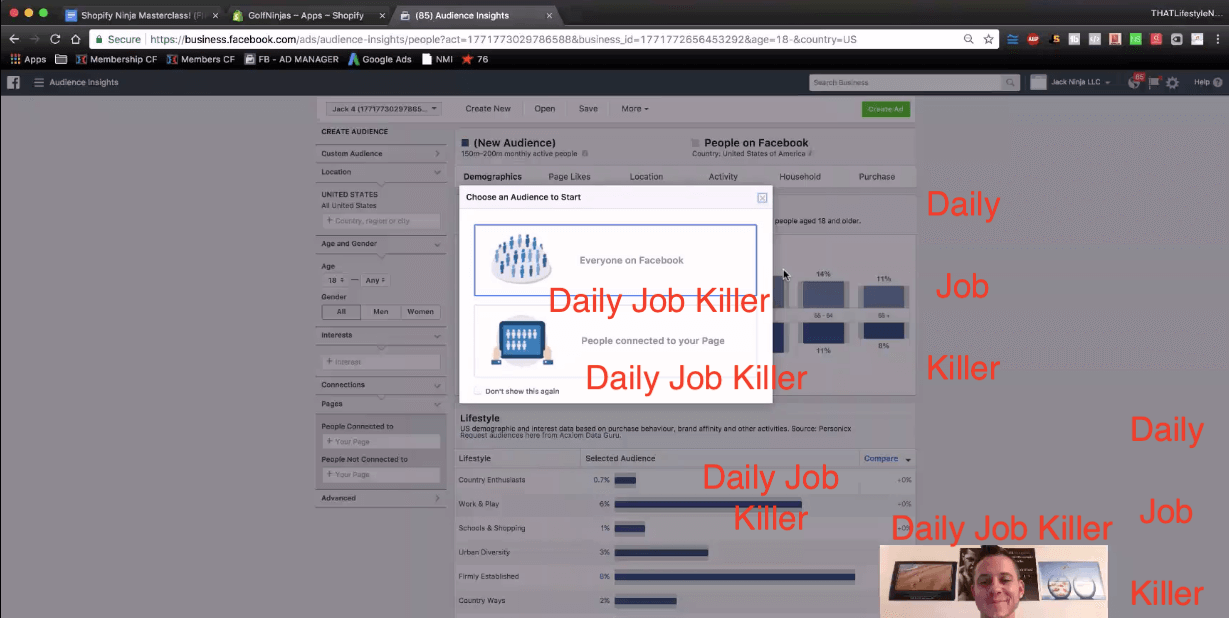Viewport: 1229px width, 618px height.
Task: Click the browser back arrow
Action: point(14,39)
